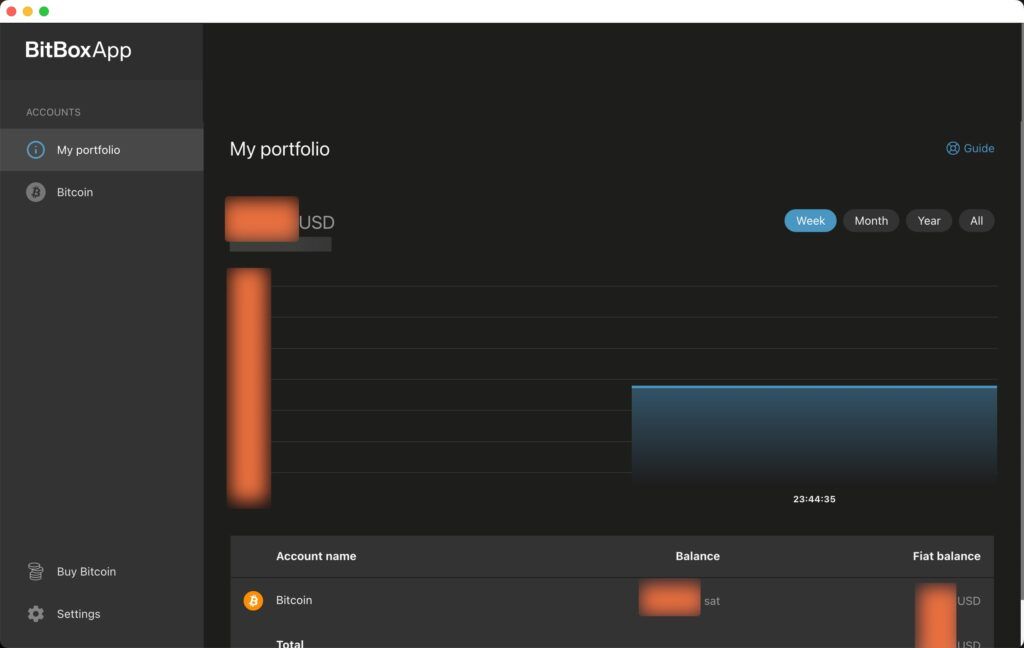The image size is (1024, 648).
Task: Click the orange Bitcoin logo in account table
Action: [253, 600]
